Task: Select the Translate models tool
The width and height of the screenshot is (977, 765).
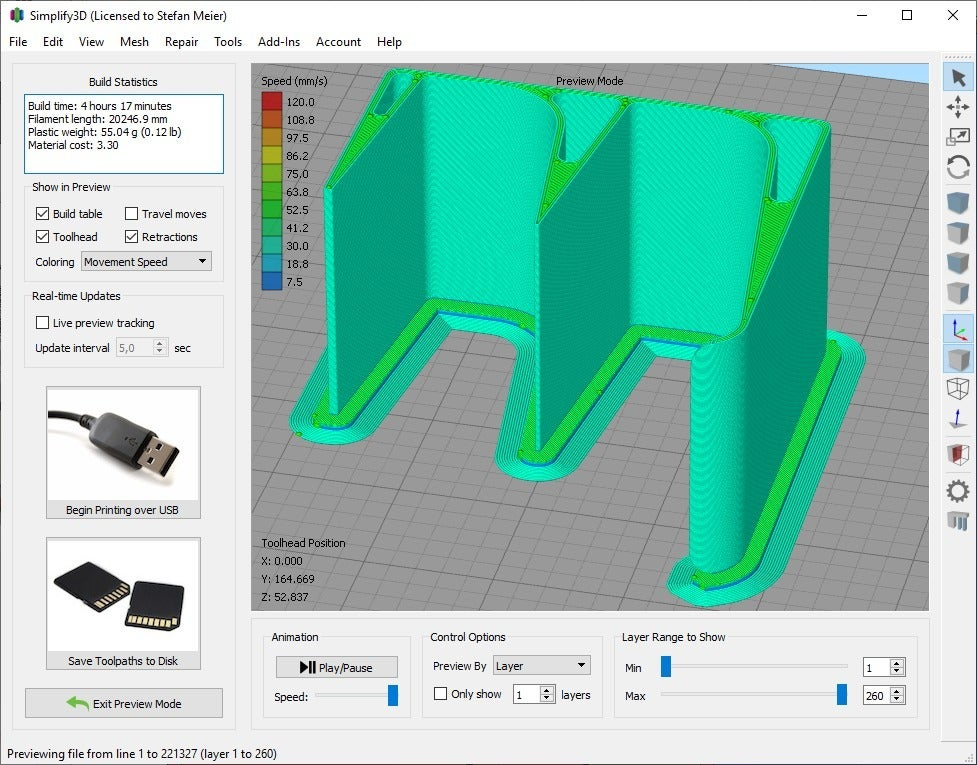Action: [958, 106]
